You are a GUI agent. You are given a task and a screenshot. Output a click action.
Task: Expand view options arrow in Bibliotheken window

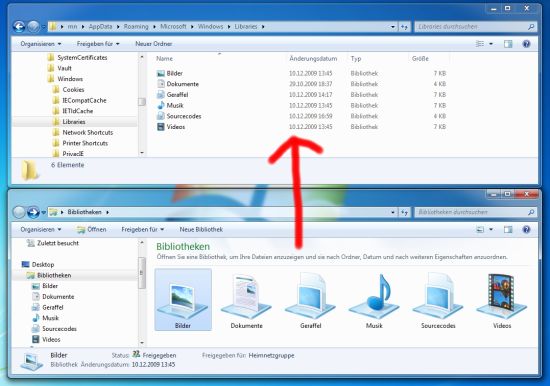(491, 229)
